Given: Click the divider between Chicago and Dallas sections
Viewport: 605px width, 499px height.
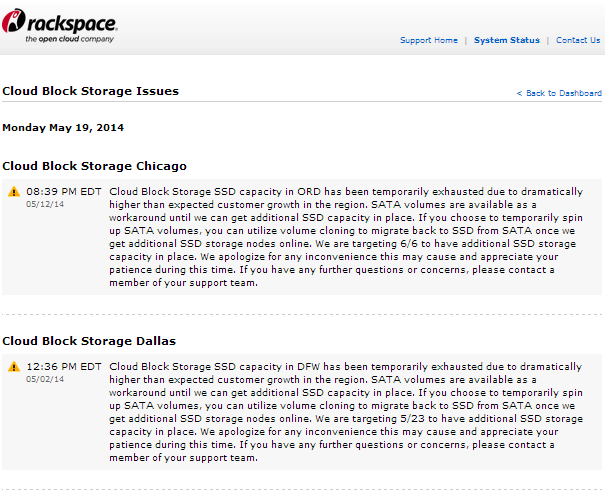Looking at the screenshot, I should pyautogui.click(x=302, y=314).
